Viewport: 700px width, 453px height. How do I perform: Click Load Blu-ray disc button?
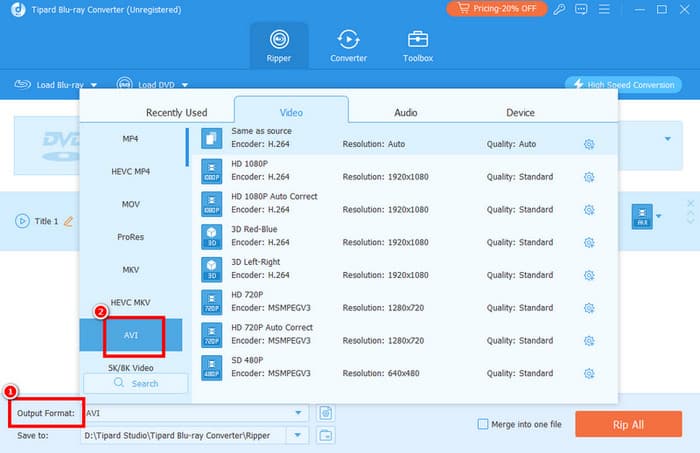49,84
